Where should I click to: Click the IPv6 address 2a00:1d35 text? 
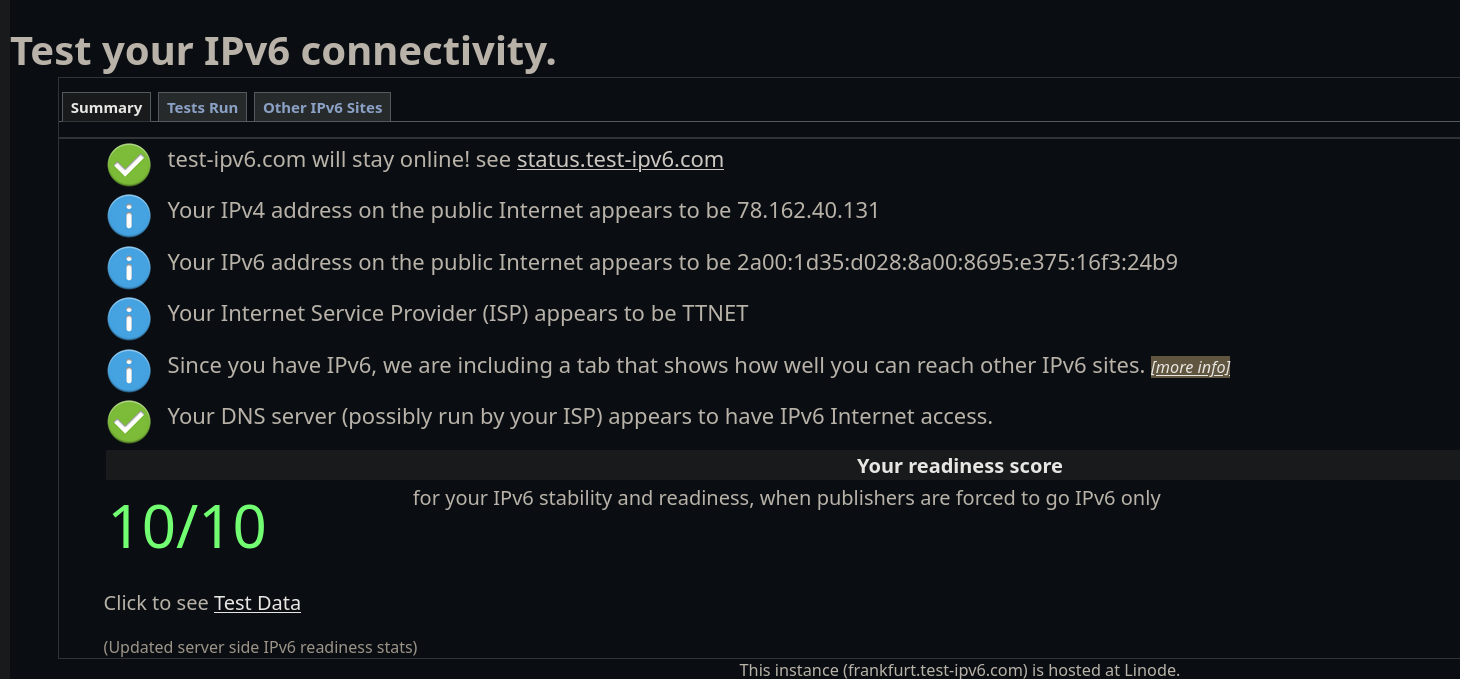click(957, 263)
